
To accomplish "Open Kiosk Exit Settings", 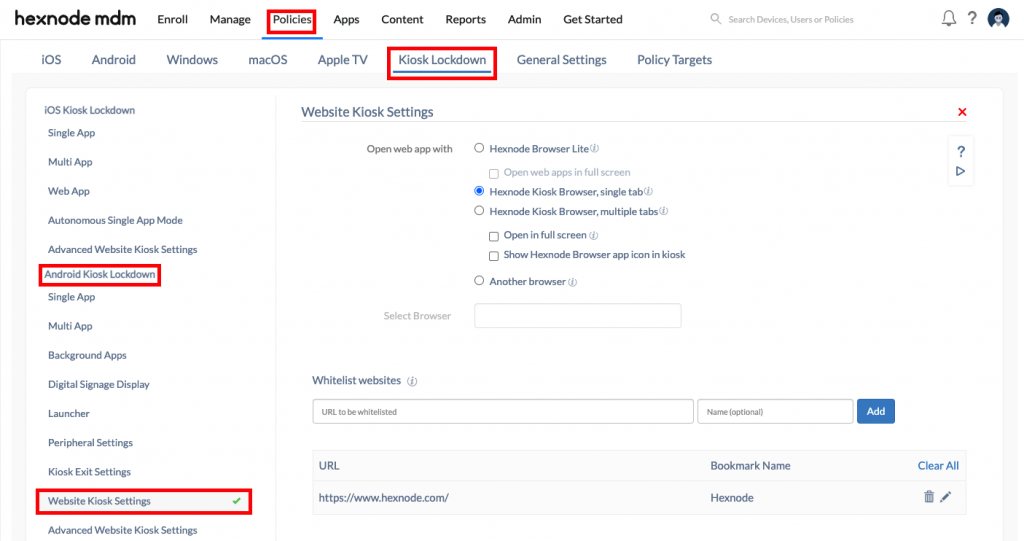I will (89, 472).
